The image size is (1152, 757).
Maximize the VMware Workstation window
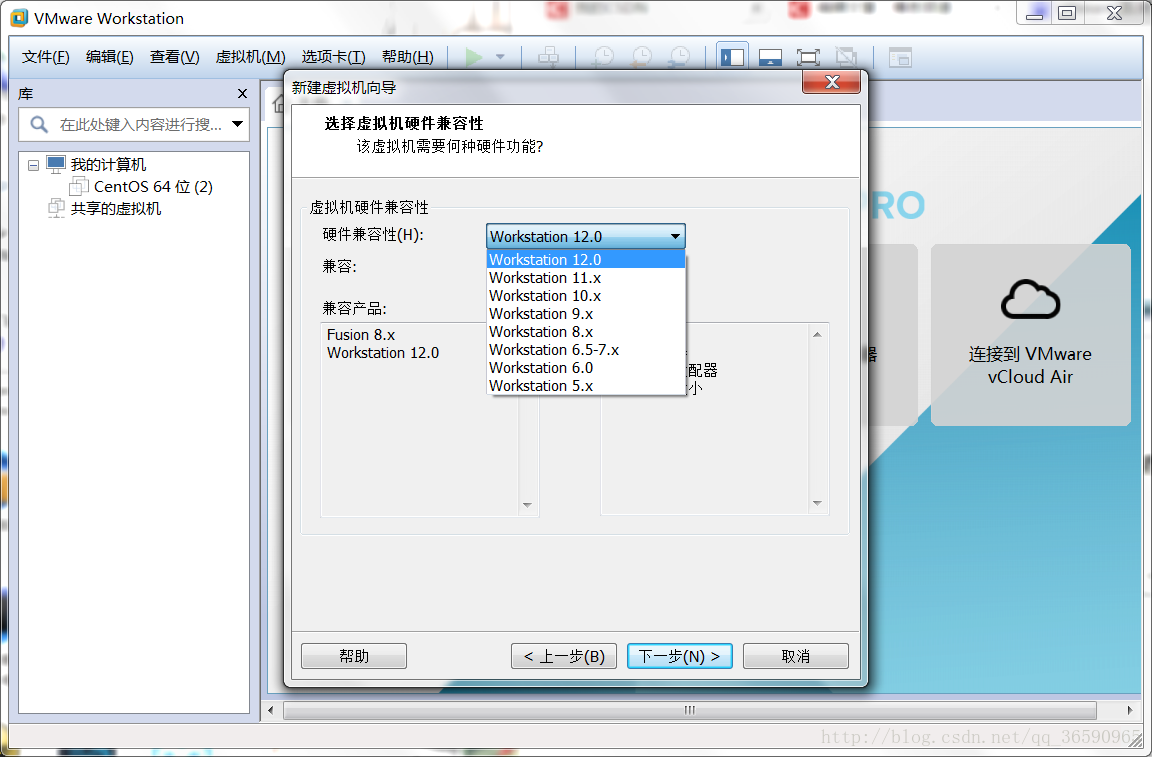click(x=1067, y=13)
